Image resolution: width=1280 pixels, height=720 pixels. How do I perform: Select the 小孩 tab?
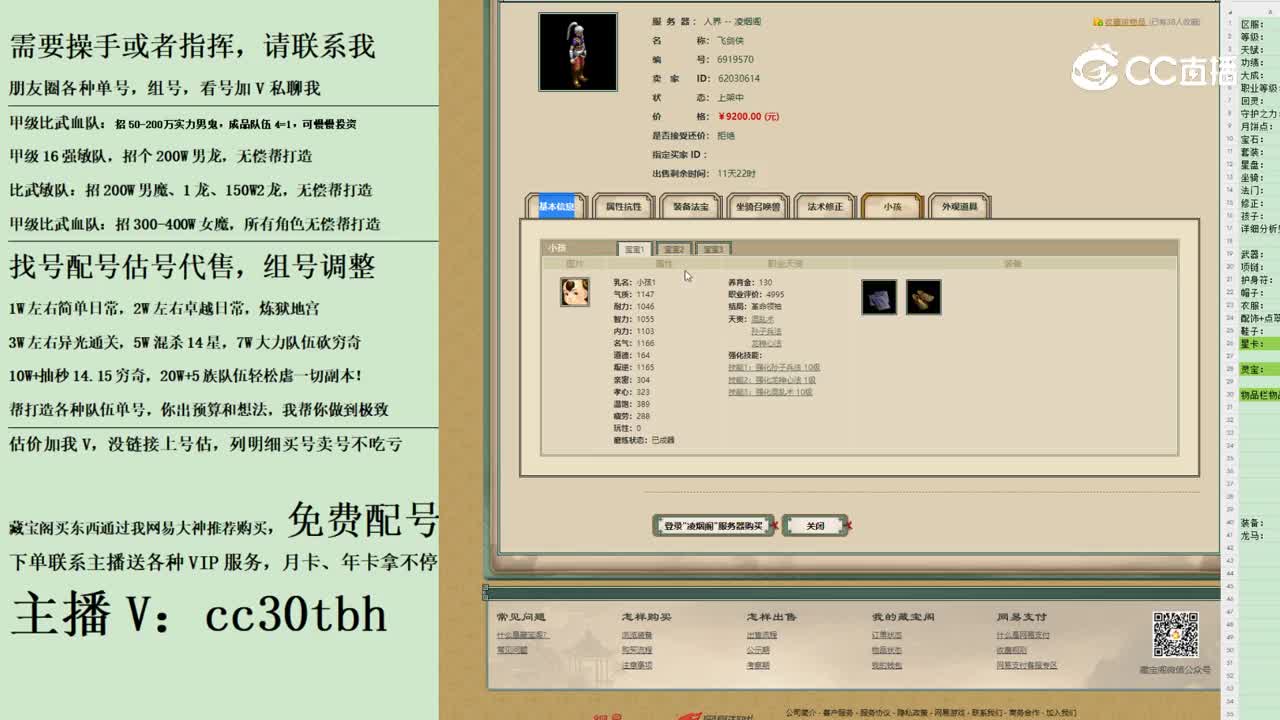pyautogui.click(x=892, y=206)
